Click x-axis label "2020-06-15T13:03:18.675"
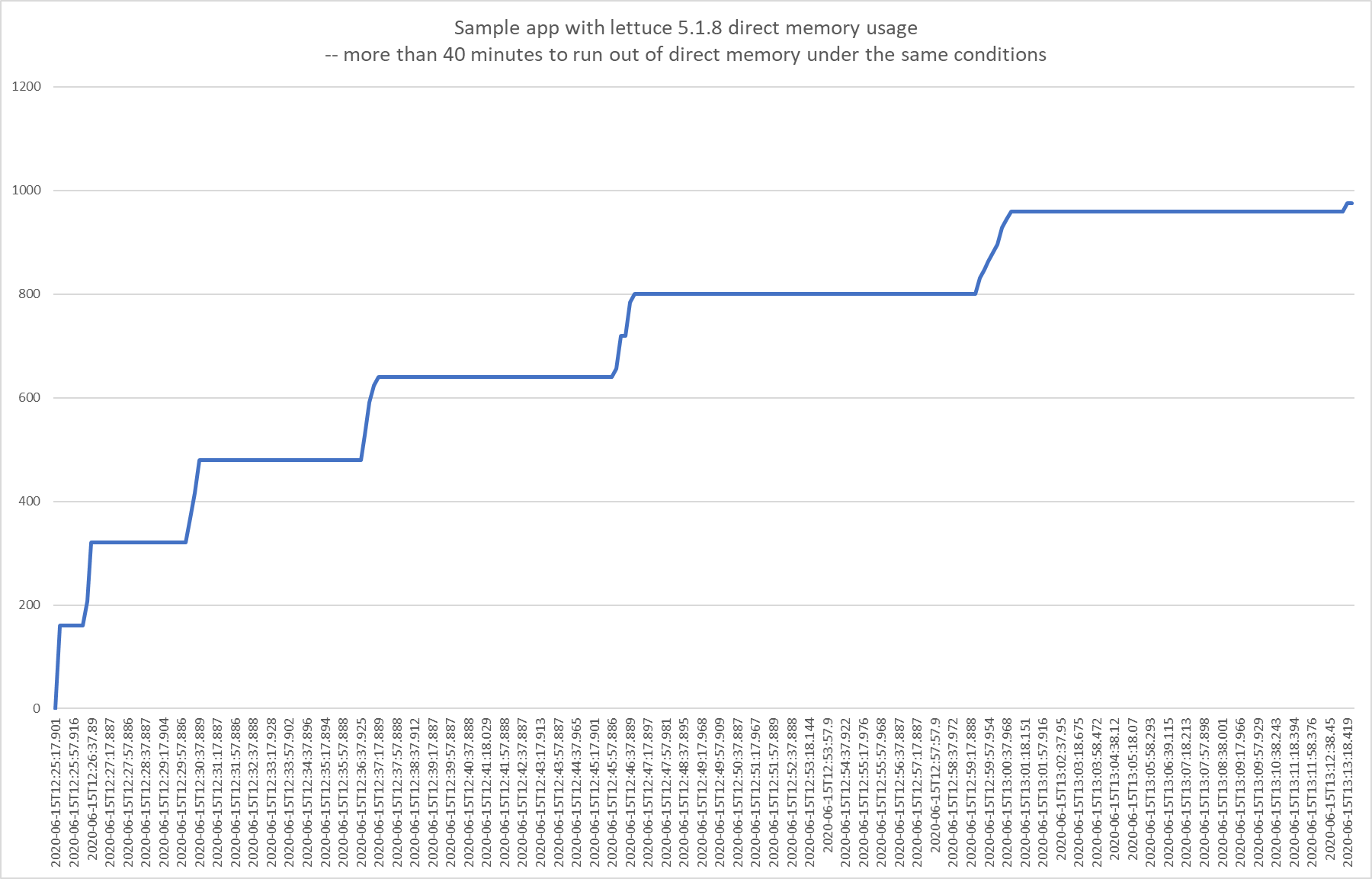 (1079, 792)
